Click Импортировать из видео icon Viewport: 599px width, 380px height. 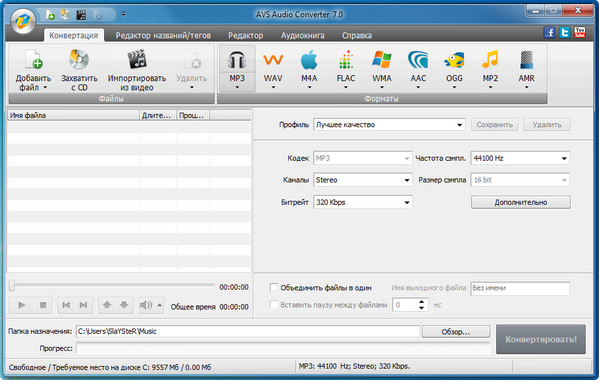137,60
